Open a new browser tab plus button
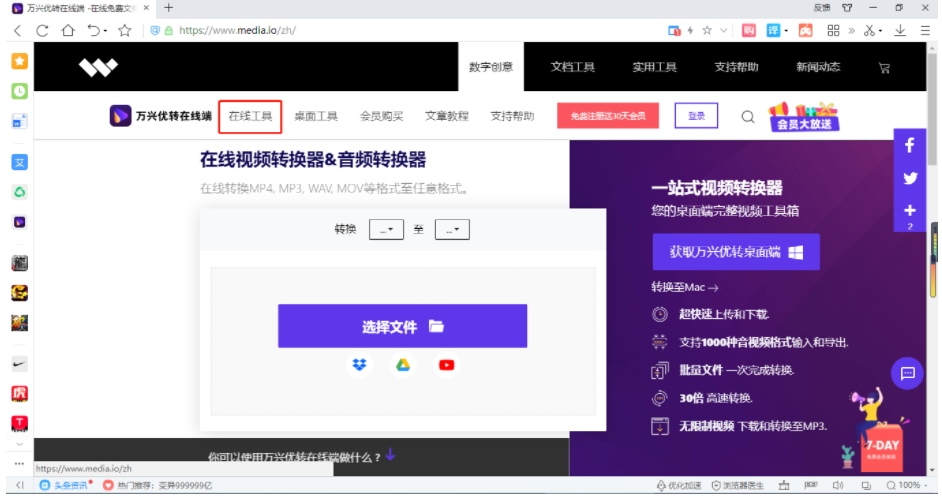Image resolution: width=942 pixels, height=496 pixels. [x=168, y=8]
